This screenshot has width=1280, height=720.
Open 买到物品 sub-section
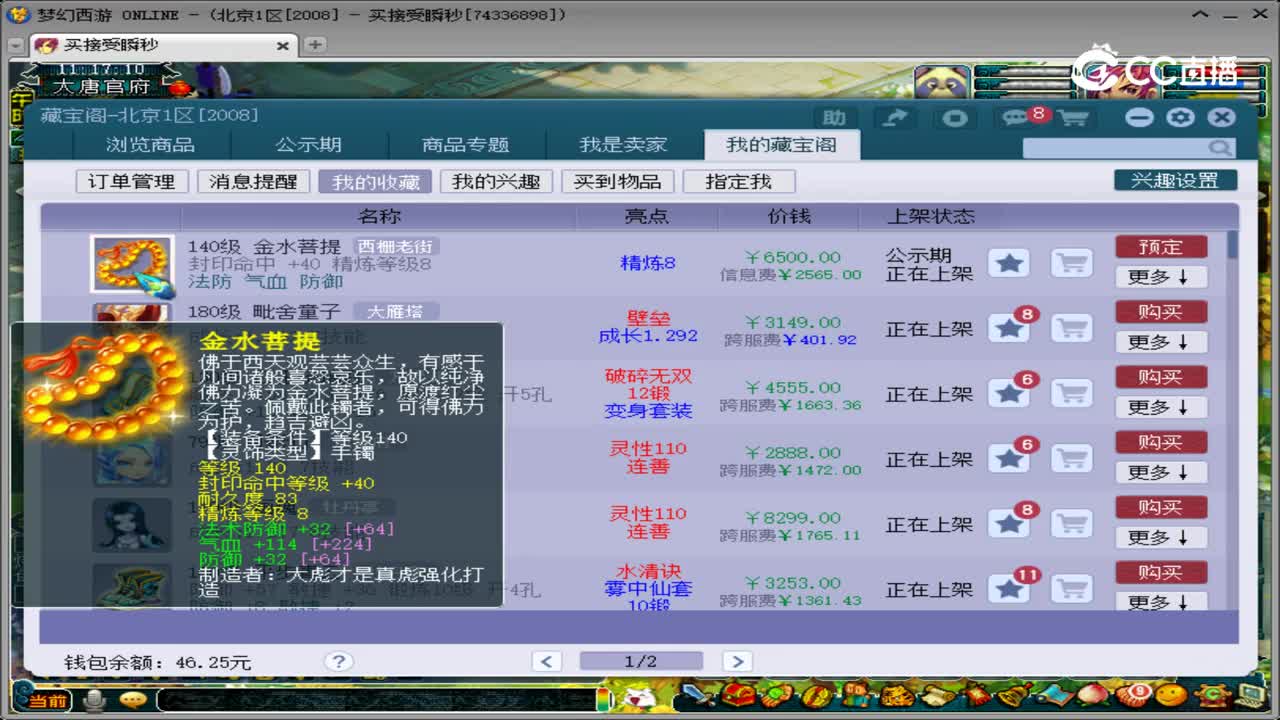pyautogui.click(x=618, y=181)
